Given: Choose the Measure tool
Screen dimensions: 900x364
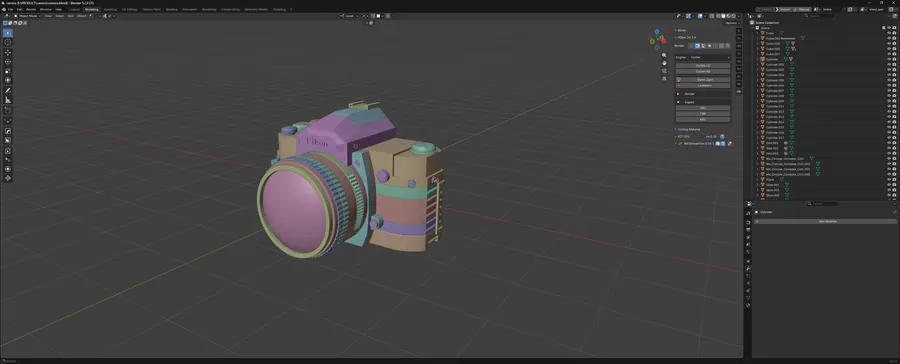Looking at the screenshot, I should 7,100.
